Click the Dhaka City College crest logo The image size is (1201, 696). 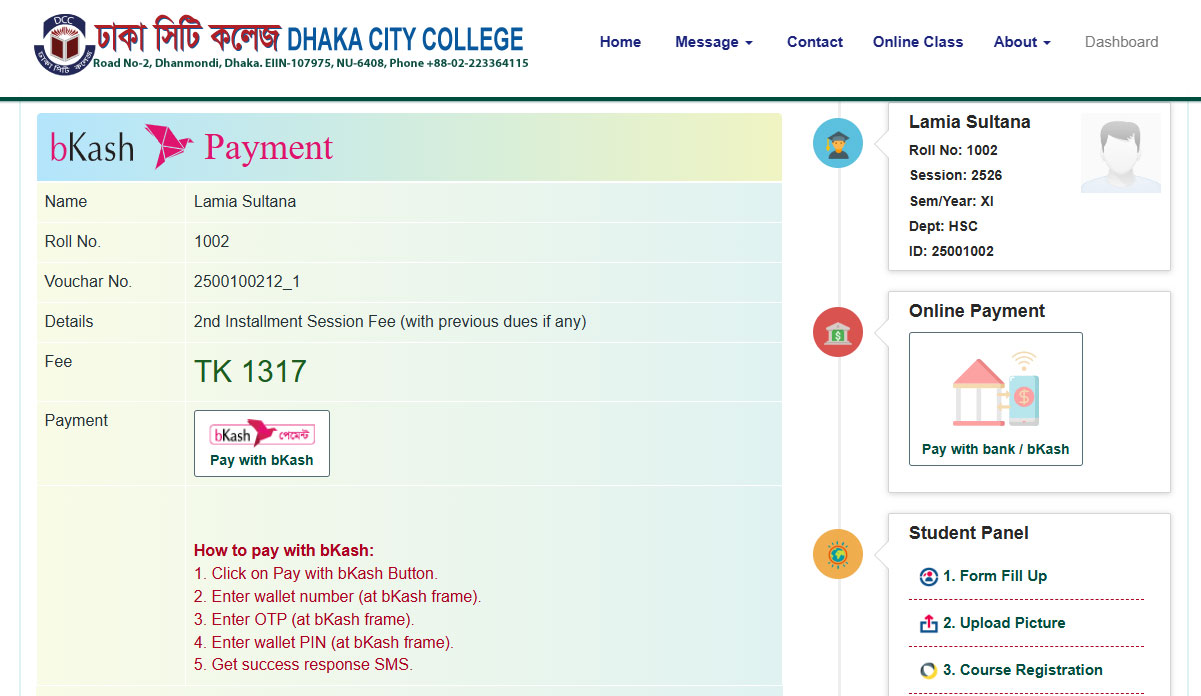pos(67,42)
